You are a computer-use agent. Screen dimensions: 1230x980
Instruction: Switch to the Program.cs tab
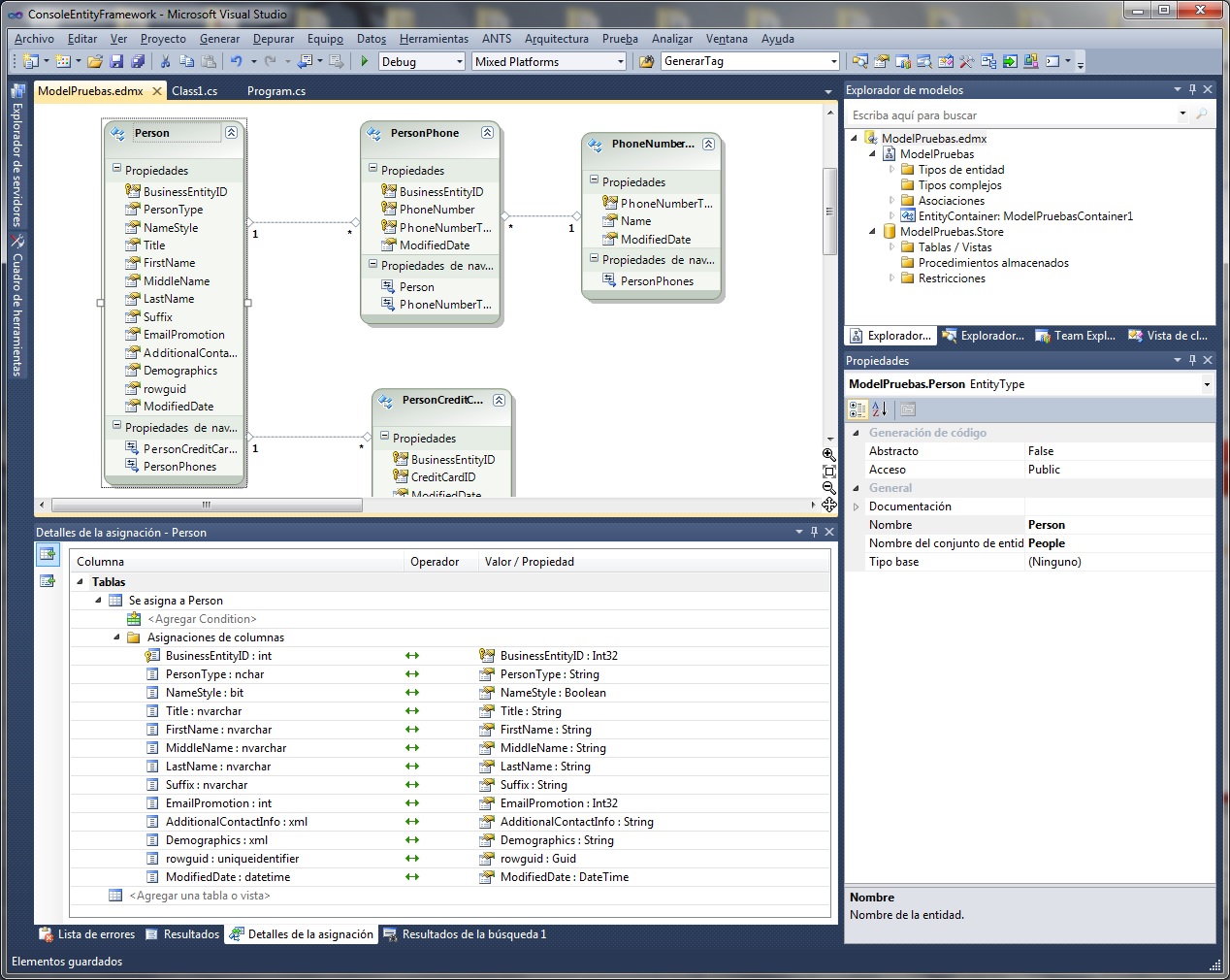coord(275,91)
